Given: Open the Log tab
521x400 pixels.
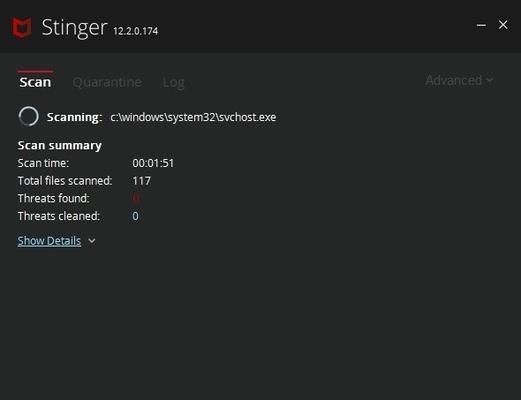Looking at the screenshot, I should (x=173, y=83).
